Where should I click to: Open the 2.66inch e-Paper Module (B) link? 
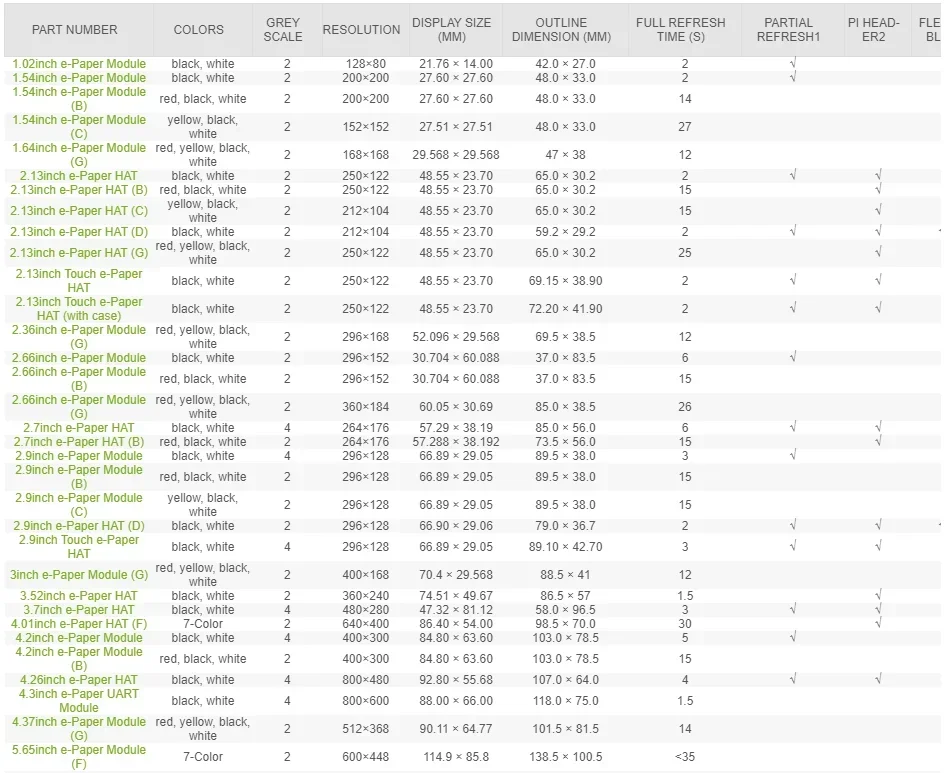click(79, 379)
